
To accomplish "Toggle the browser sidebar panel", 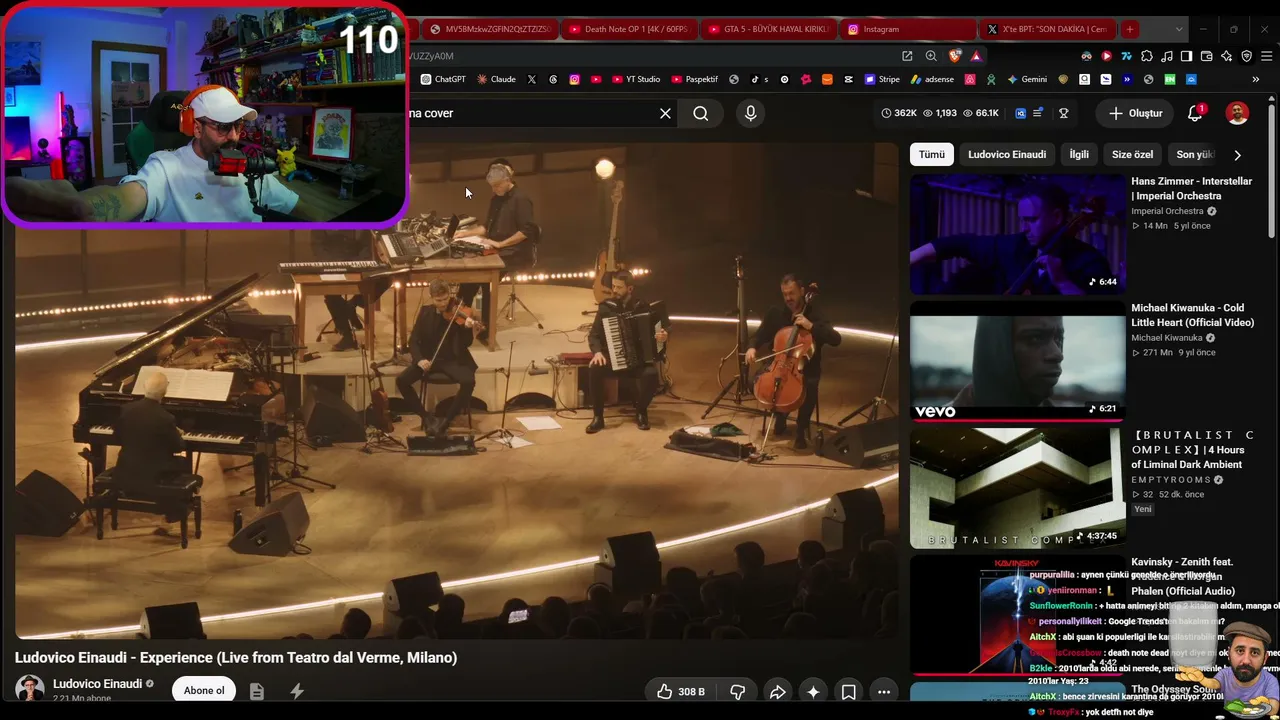I will (x=1186, y=56).
